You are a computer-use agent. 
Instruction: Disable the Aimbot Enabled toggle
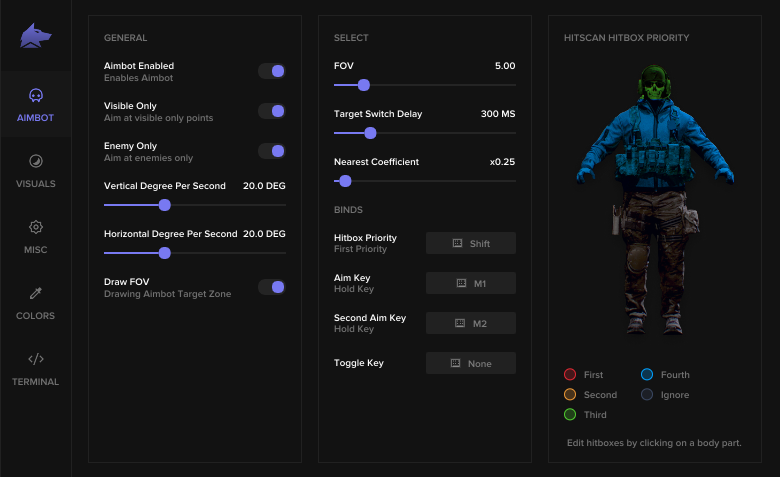pyautogui.click(x=272, y=71)
